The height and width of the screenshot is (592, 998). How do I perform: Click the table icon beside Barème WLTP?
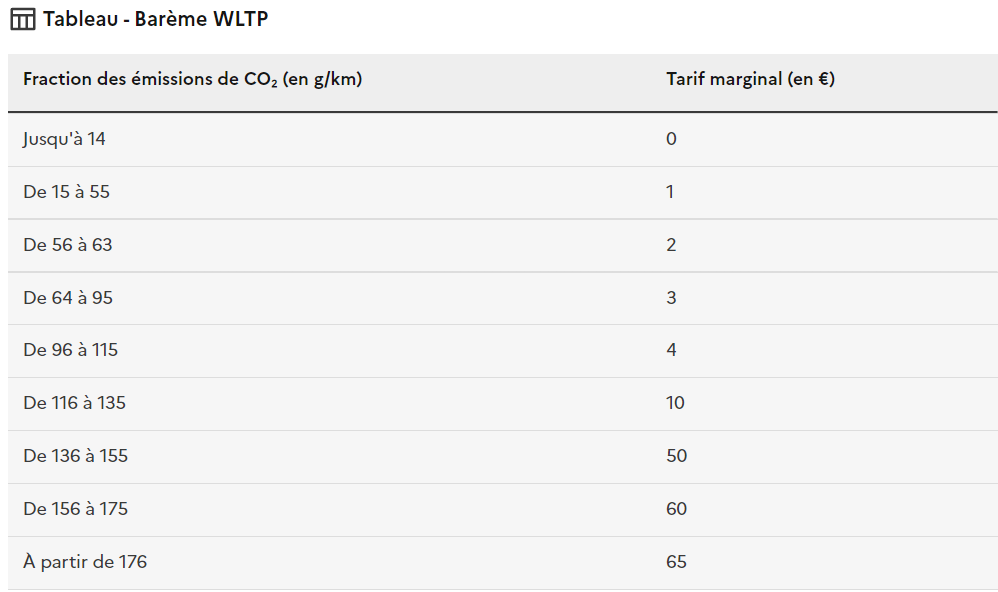23,19
